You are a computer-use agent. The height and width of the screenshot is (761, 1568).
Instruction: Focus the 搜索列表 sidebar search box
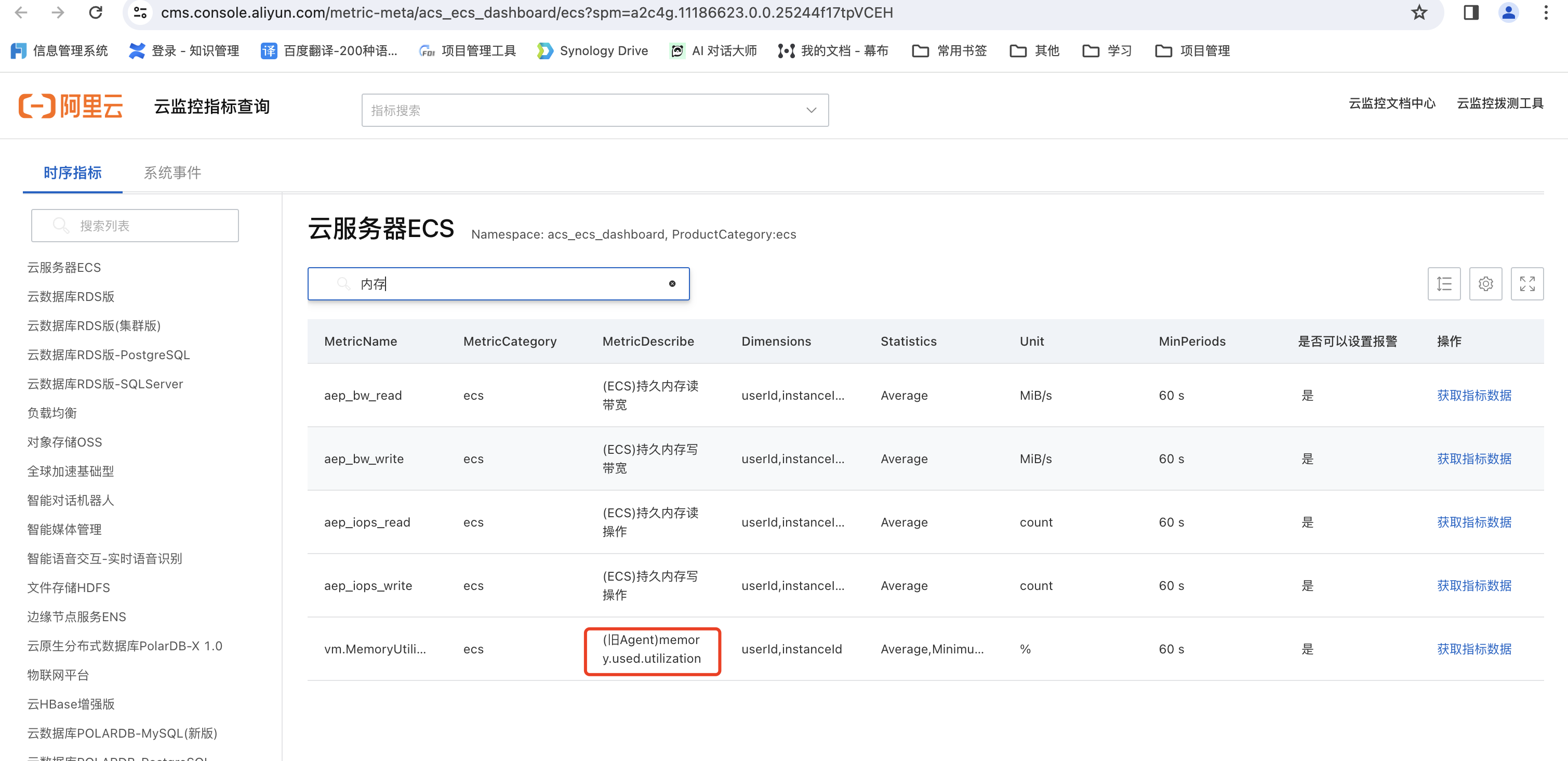(x=135, y=226)
